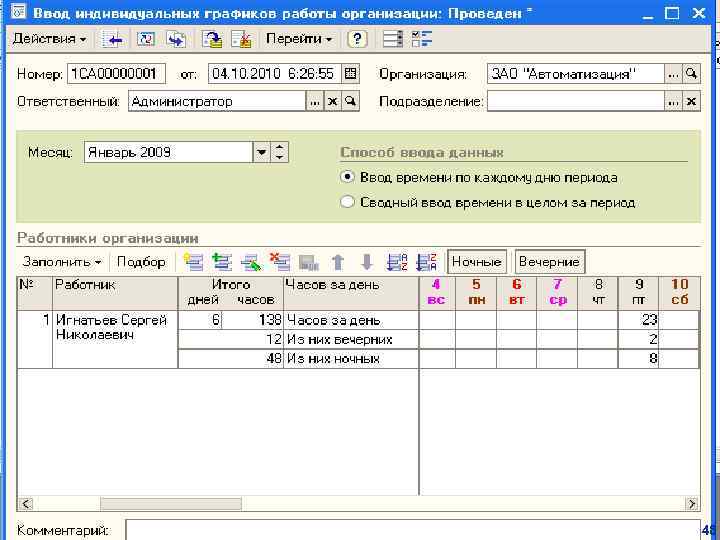
Task: Toggle the Вечерние button
Action: tap(550, 262)
